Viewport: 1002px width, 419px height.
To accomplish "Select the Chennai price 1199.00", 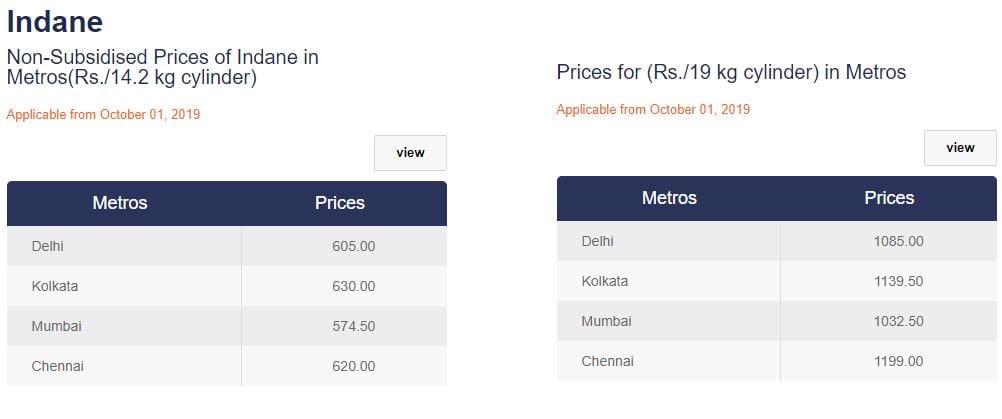I will tap(898, 362).
